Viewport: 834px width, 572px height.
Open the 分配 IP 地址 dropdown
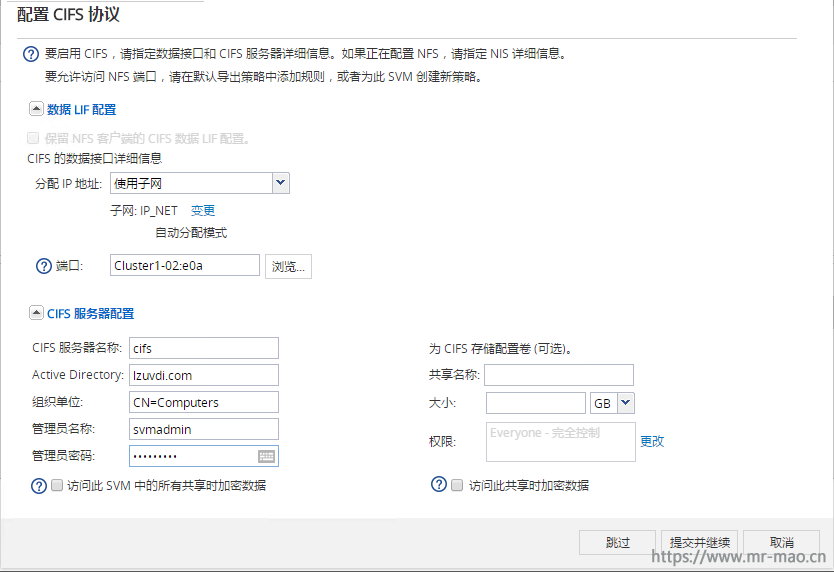tap(281, 183)
